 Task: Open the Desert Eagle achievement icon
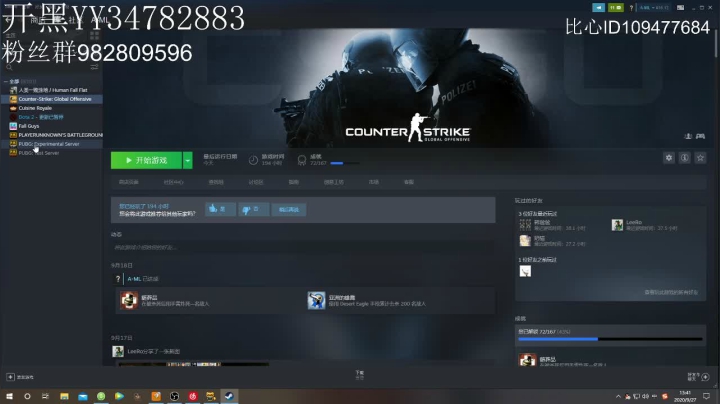[x=316, y=300]
